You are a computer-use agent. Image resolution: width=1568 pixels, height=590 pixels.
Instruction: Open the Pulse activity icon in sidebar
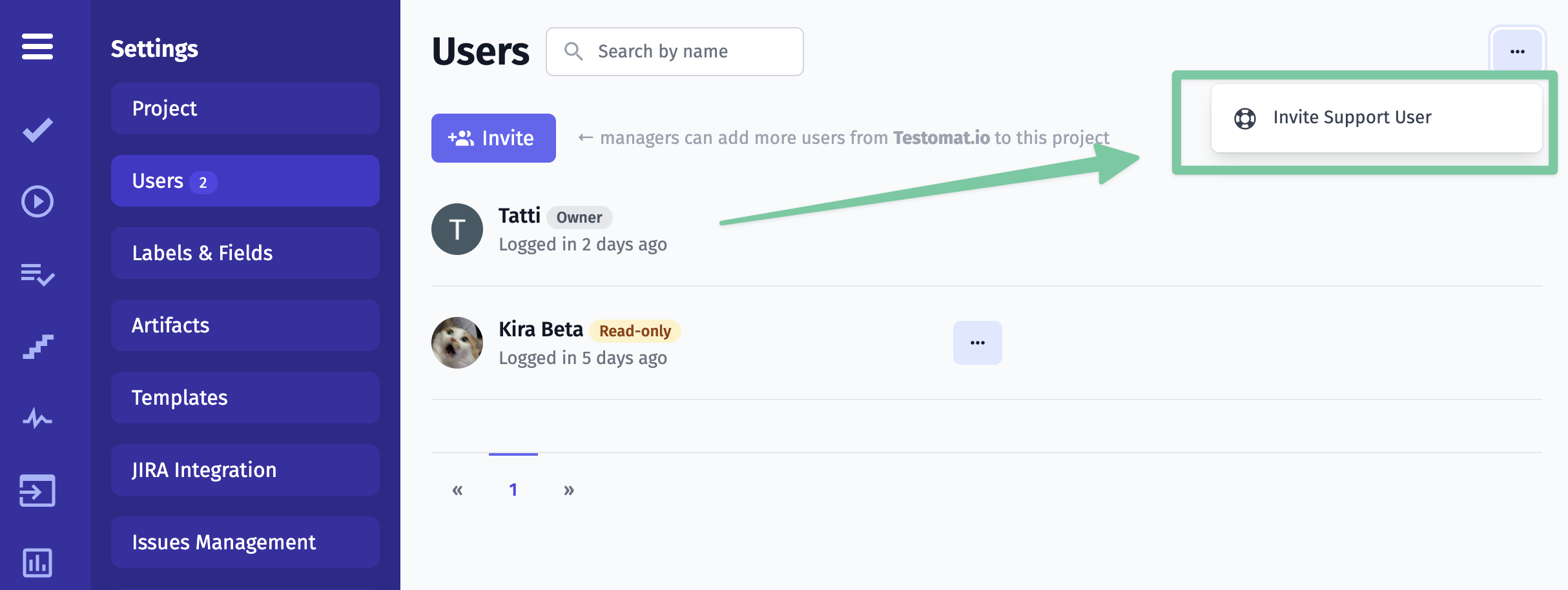tap(37, 419)
